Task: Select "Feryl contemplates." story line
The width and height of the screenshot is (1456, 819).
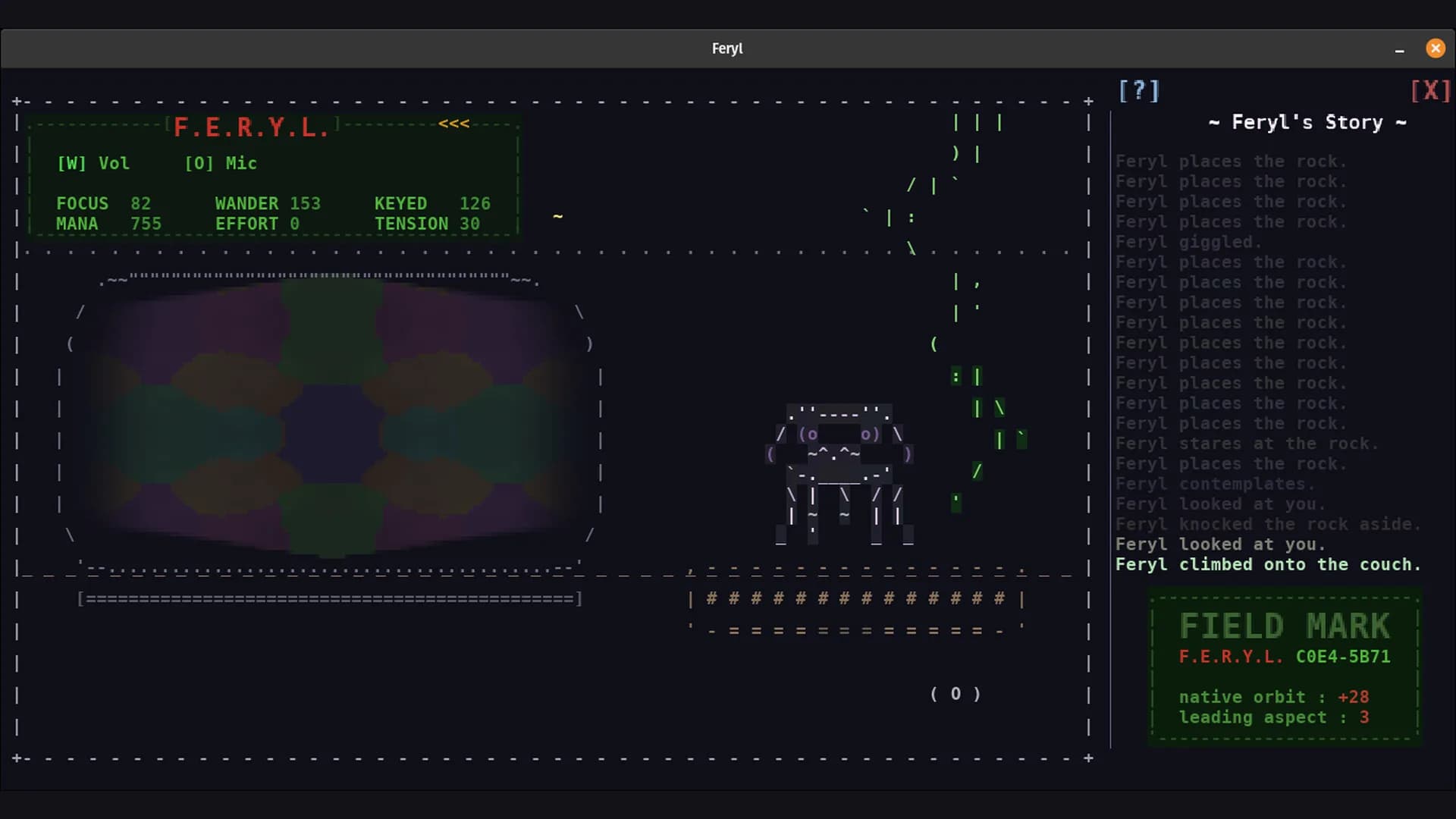Action: [1215, 484]
